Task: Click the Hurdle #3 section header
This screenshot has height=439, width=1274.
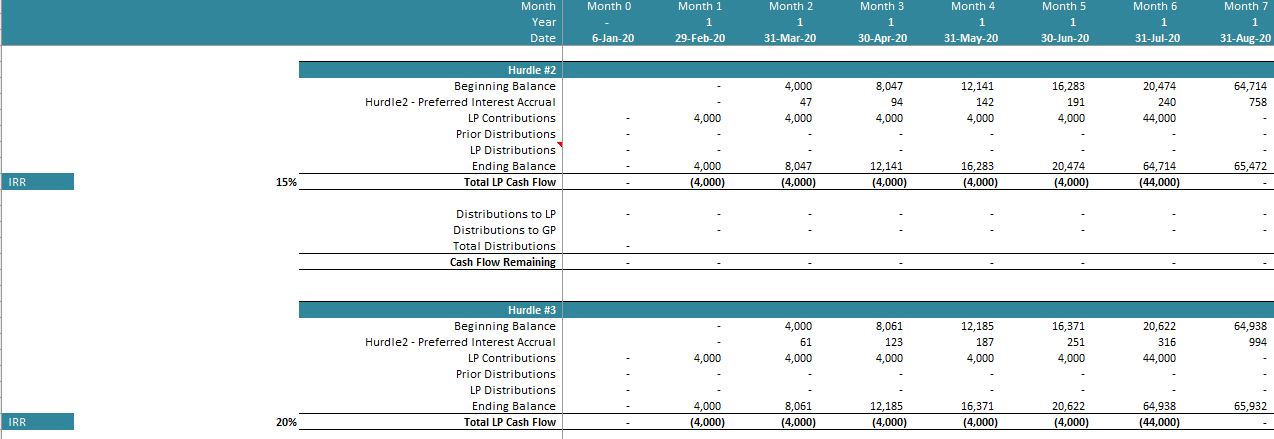Action: click(x=531, y=310)
